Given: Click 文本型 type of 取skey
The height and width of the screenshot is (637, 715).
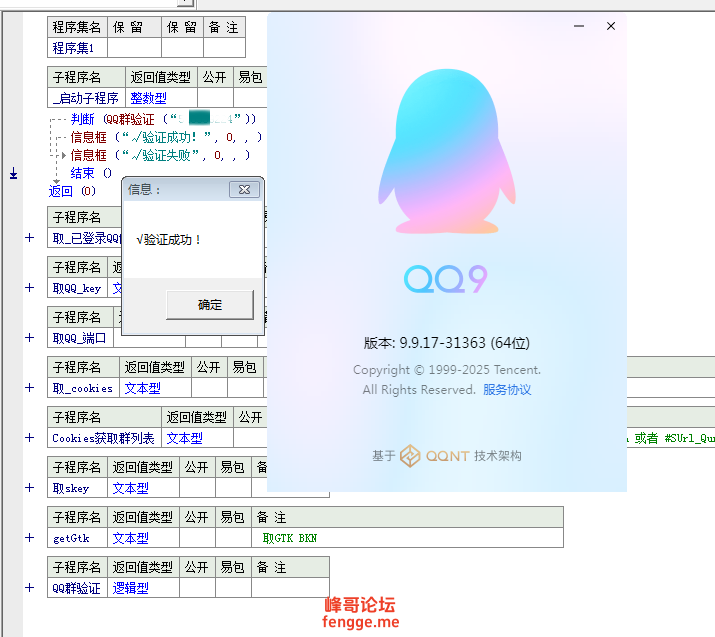Looking at the screenshot, I should tap(143, 488).
